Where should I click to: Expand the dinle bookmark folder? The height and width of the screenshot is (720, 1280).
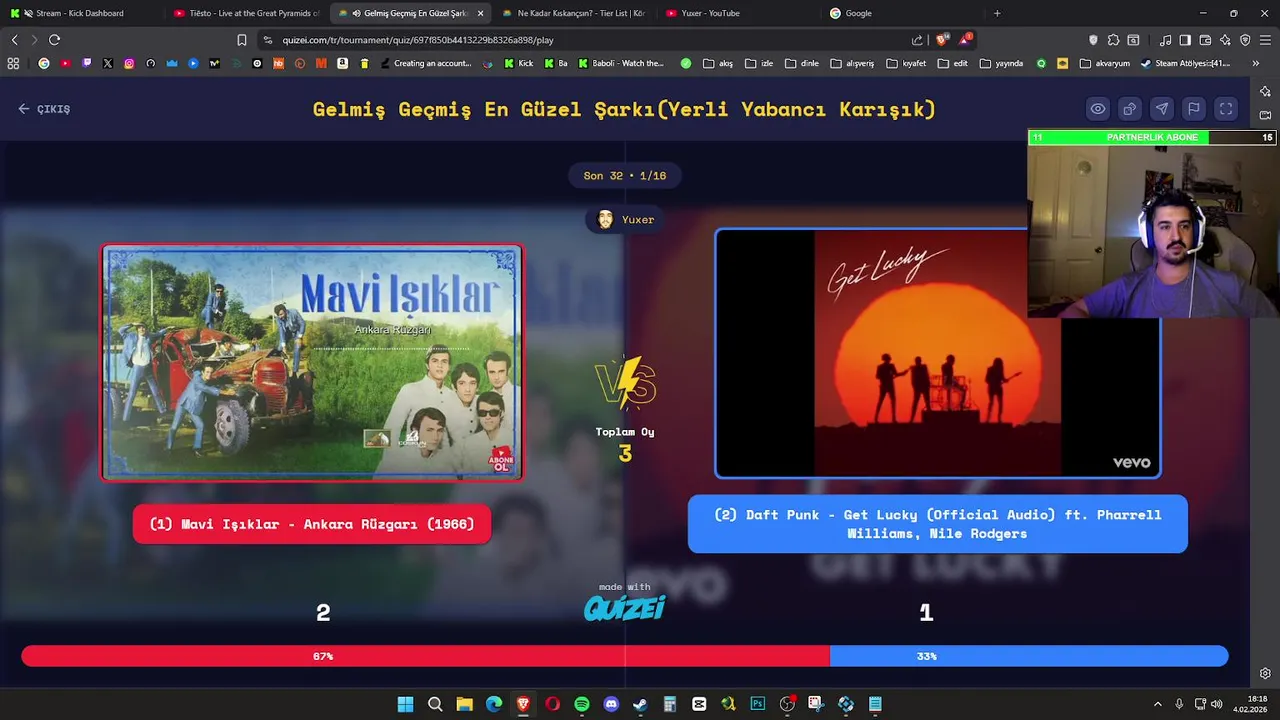click(802, 63)
